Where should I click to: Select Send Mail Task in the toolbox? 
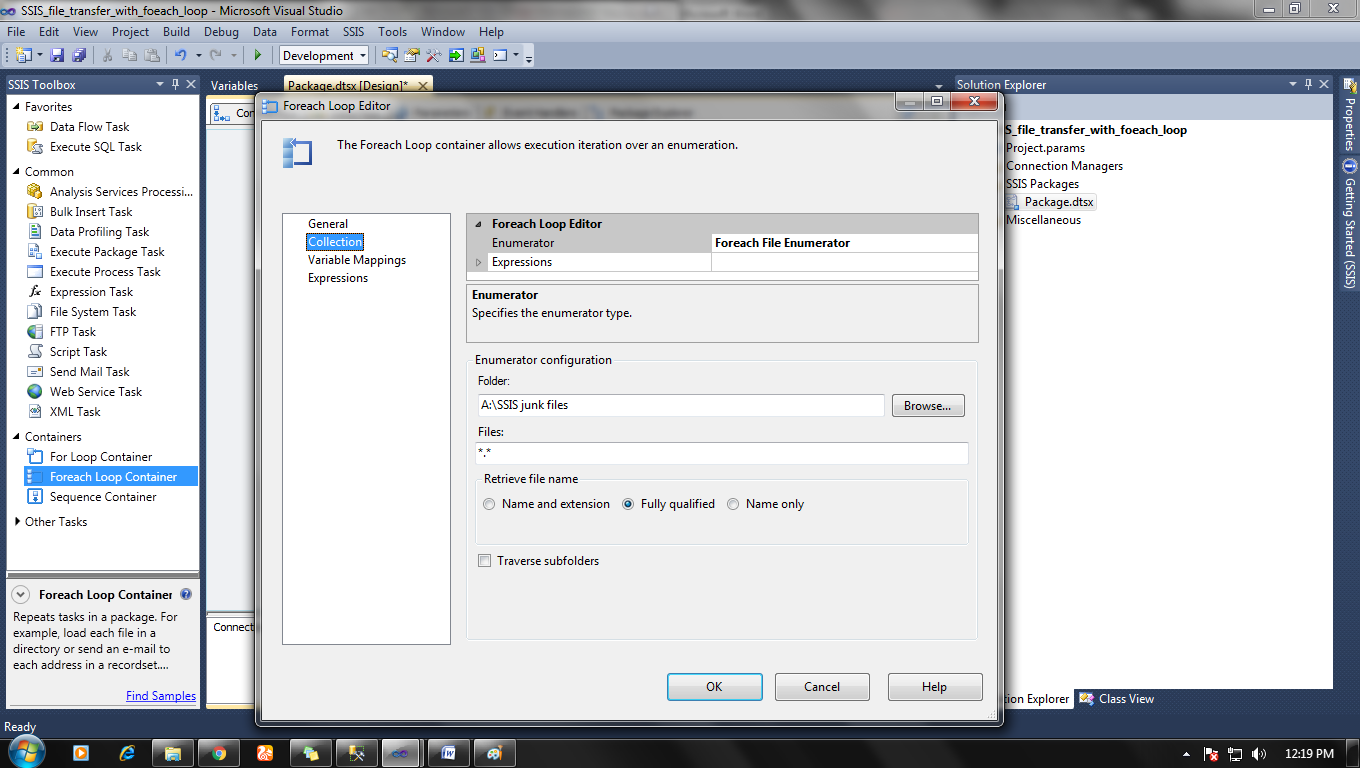click(x=89, y=372)
